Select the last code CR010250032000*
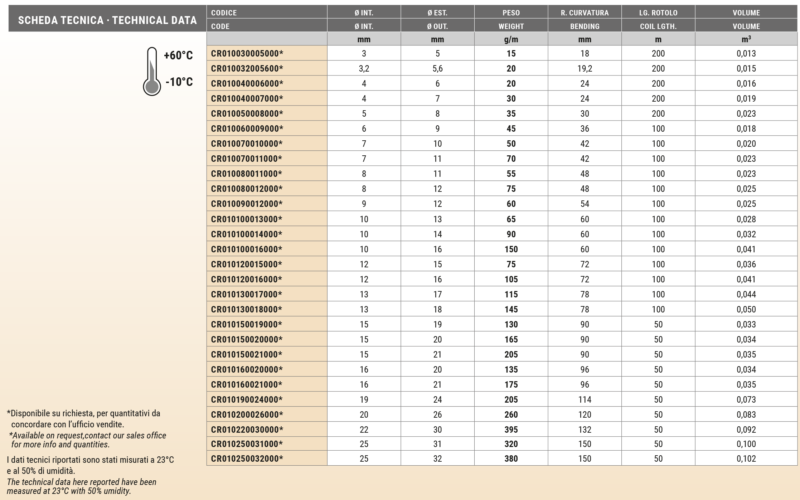Image resolution: width=800 pixels, height=500 pixels. (247, 459)
